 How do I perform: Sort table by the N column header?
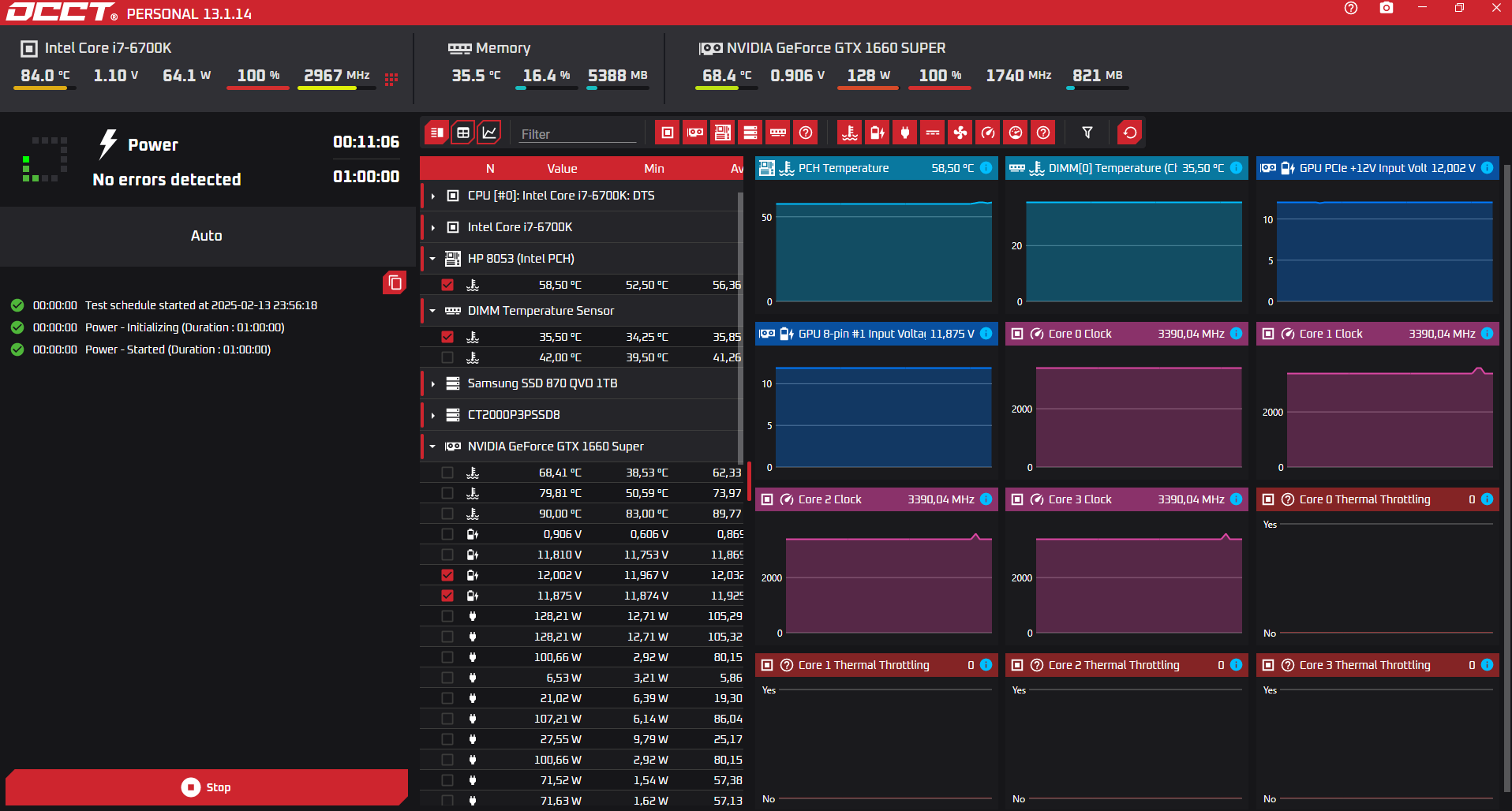click(x=490, y=168)
